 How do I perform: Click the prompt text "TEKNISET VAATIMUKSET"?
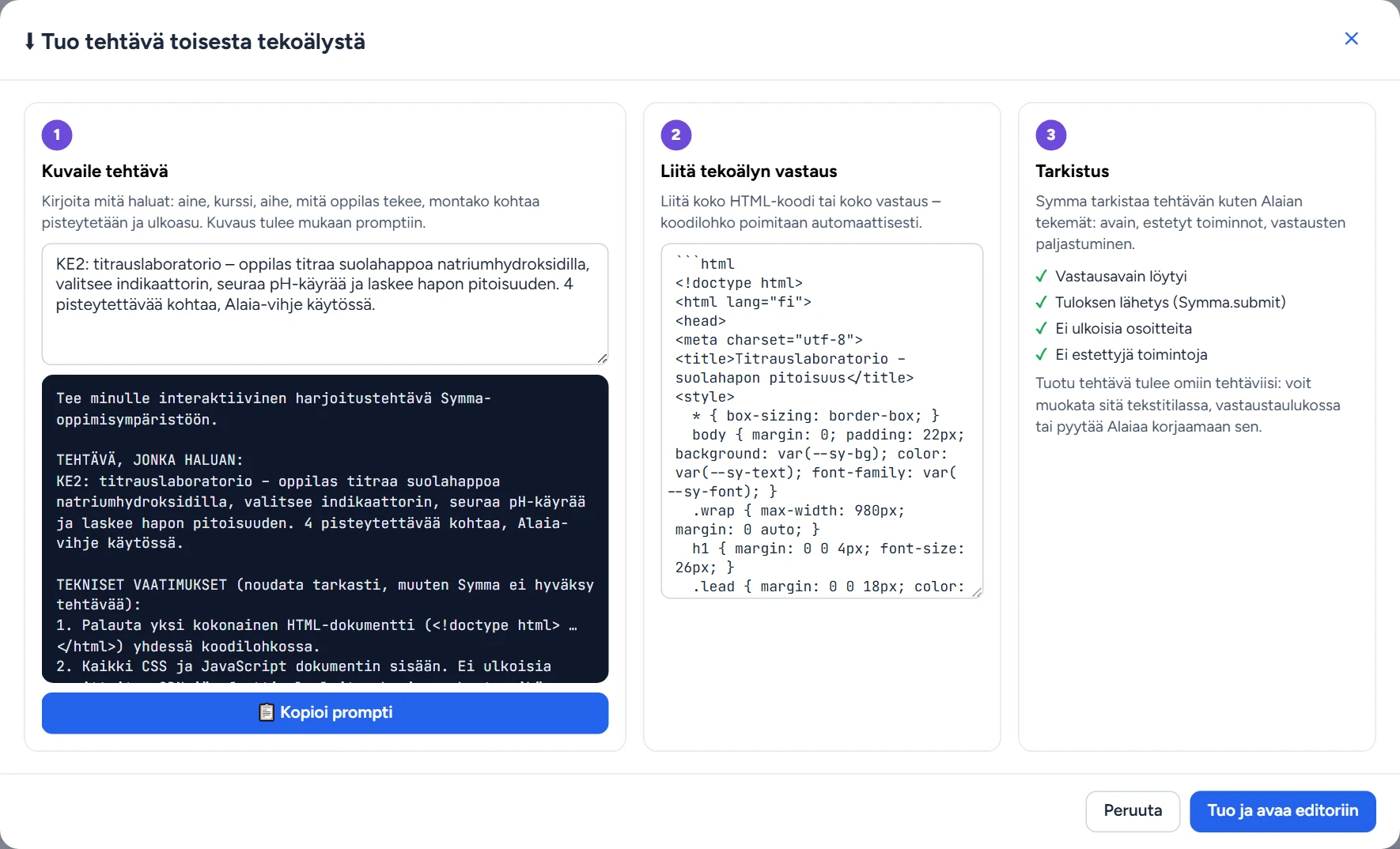point(142,585)
